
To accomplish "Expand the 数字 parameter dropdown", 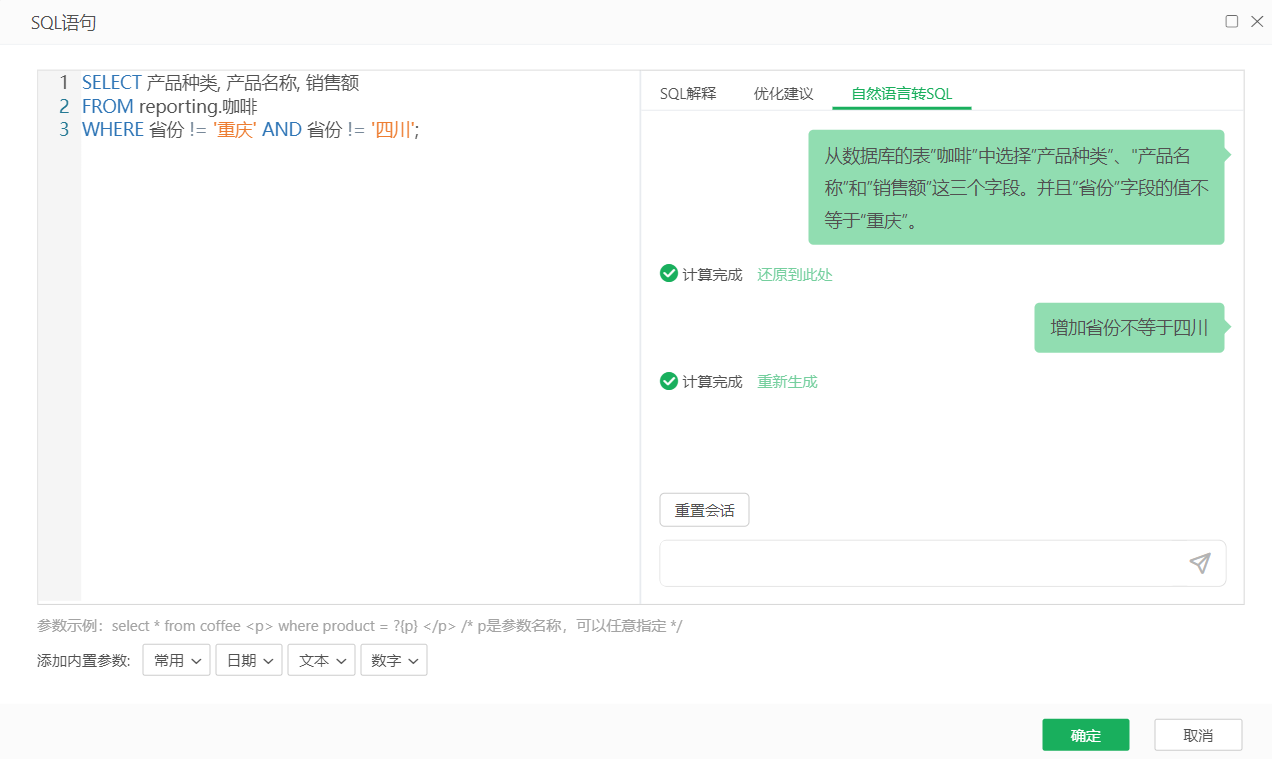I will click(x=394, y=660).
